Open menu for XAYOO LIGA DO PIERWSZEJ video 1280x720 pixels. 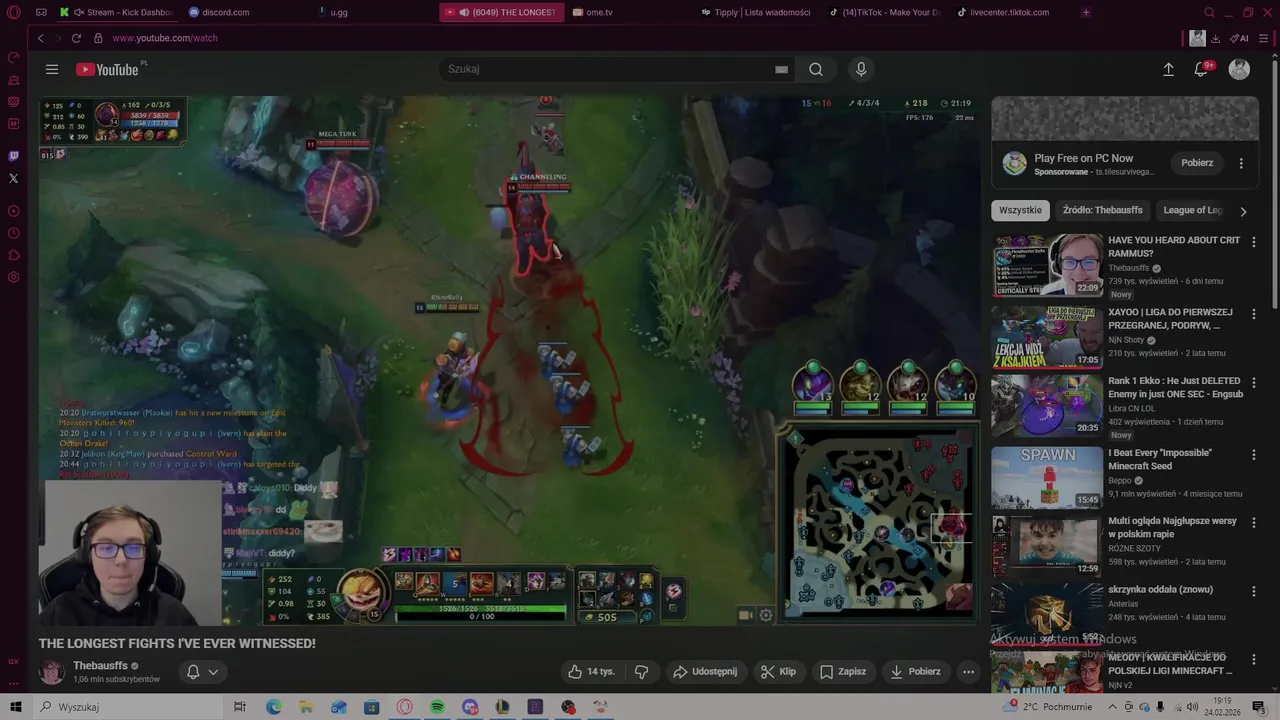(x=1253, y=314)
